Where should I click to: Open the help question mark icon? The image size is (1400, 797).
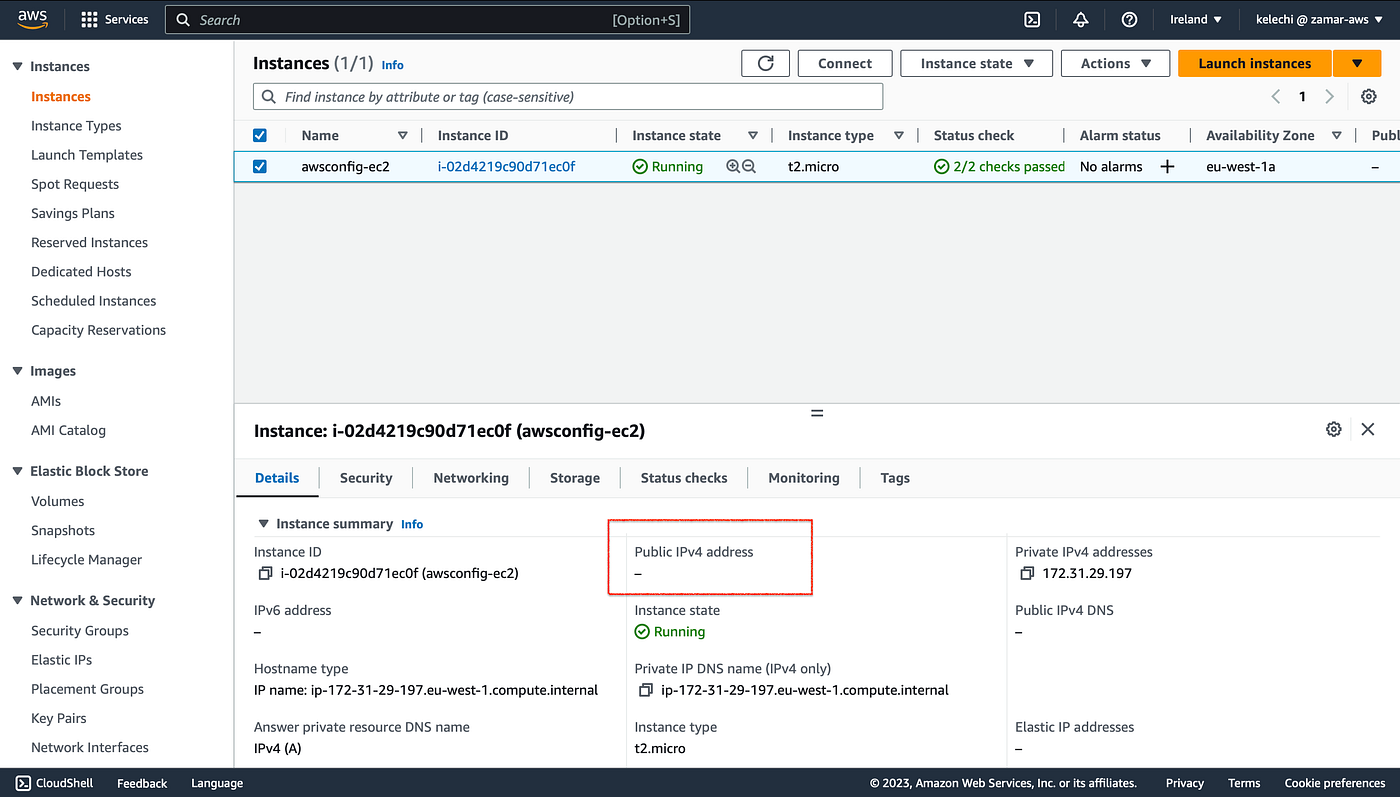pos(1129,20)
